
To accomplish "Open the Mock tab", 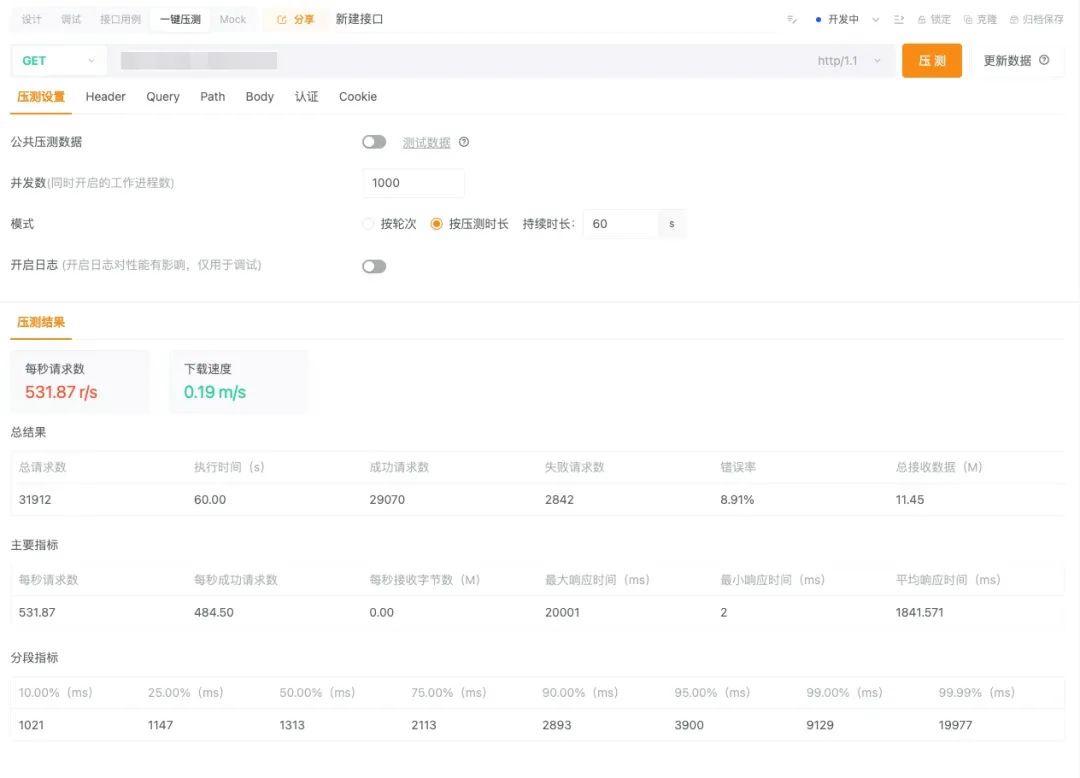I will pos(233,19).
